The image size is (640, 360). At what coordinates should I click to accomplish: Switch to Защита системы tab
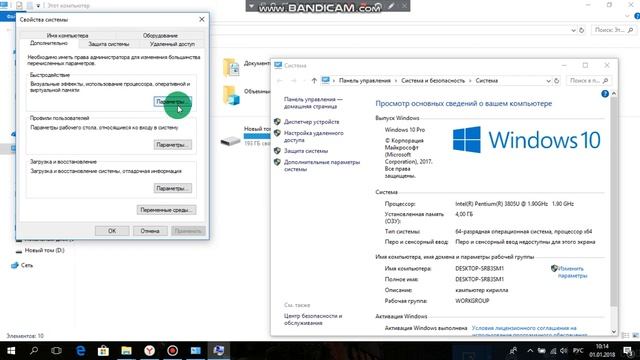[109, 44]
